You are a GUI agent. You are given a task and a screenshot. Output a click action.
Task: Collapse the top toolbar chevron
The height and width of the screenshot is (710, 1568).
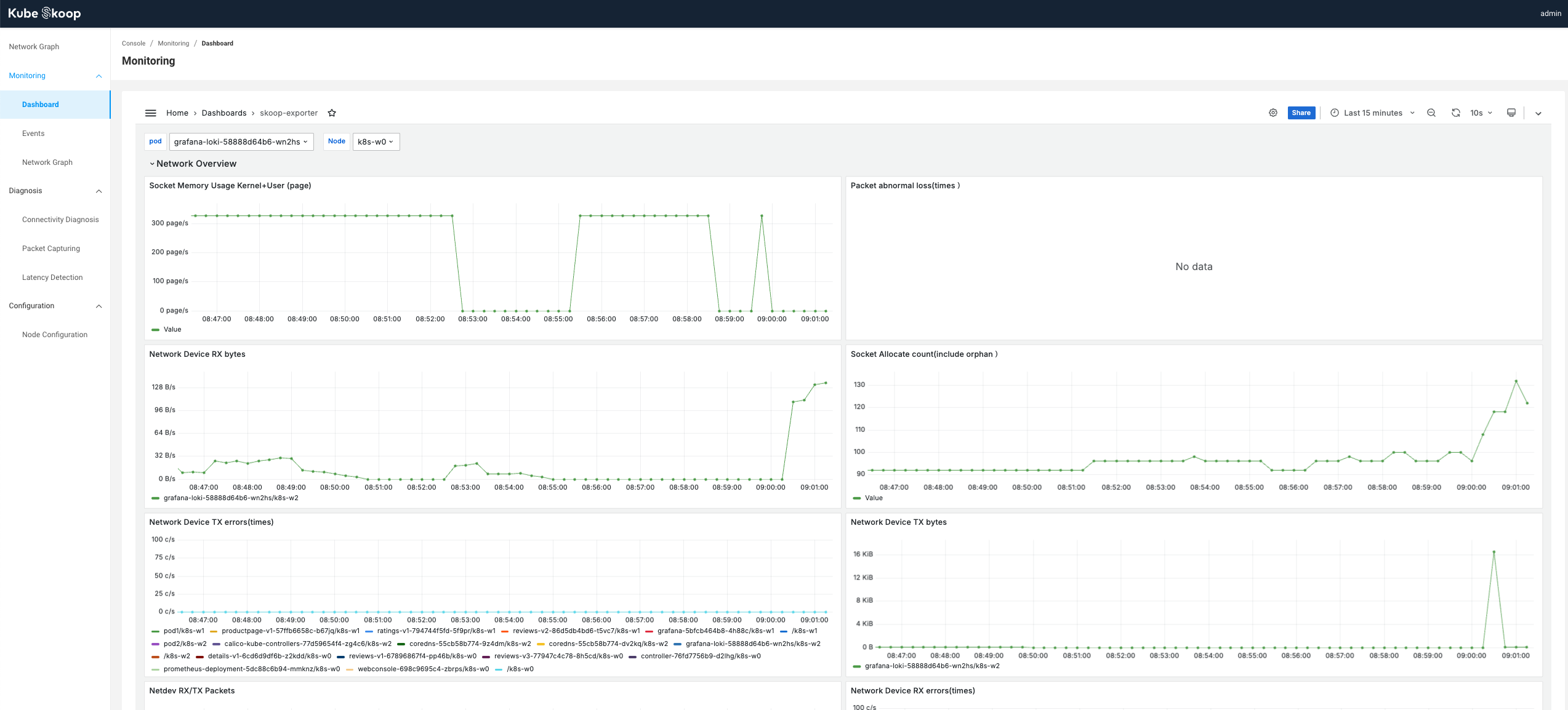[x=1538, y=113]
